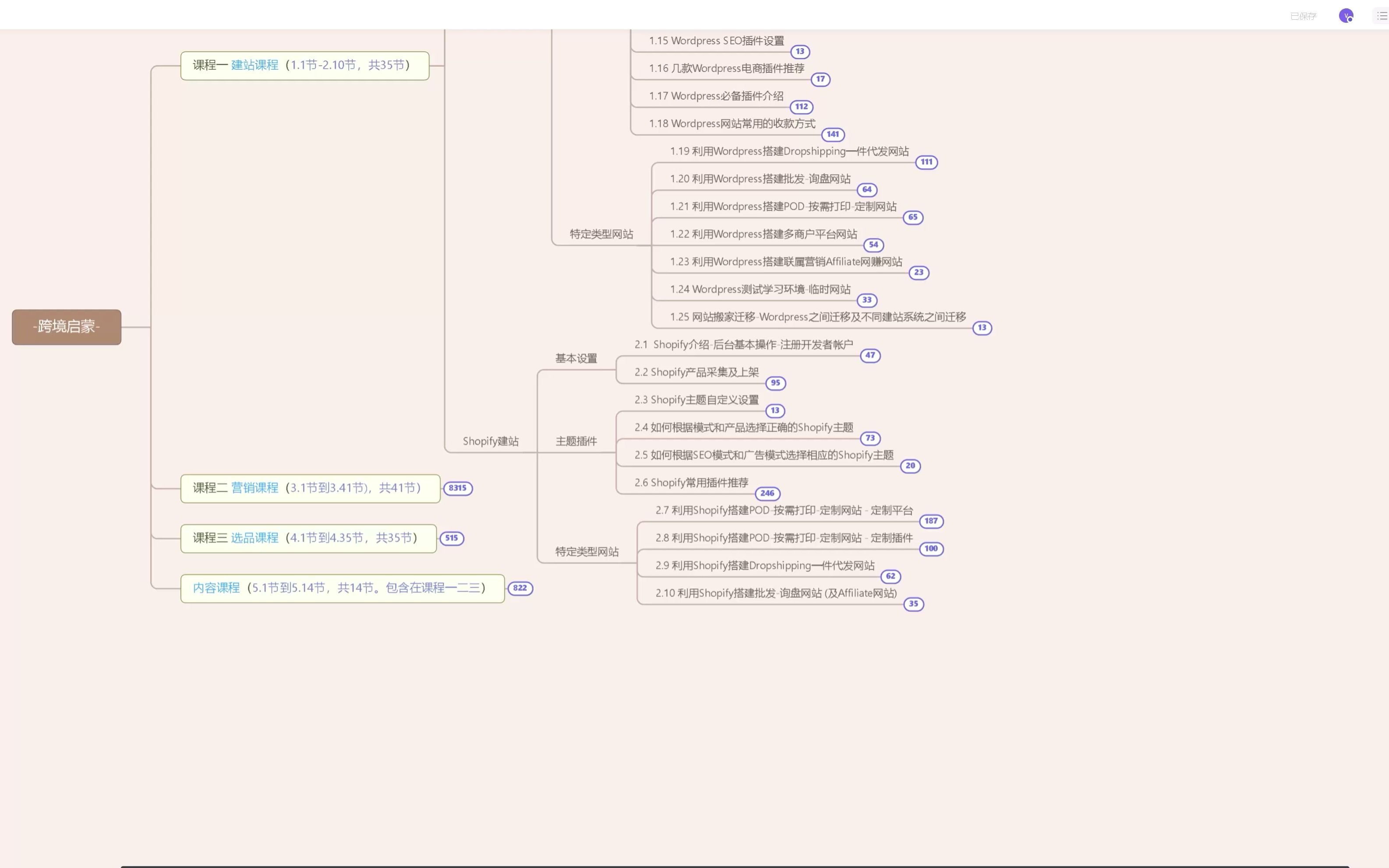Expand the 100 badge under 2.8
The image size is (1389, 868).
point(931,548)
